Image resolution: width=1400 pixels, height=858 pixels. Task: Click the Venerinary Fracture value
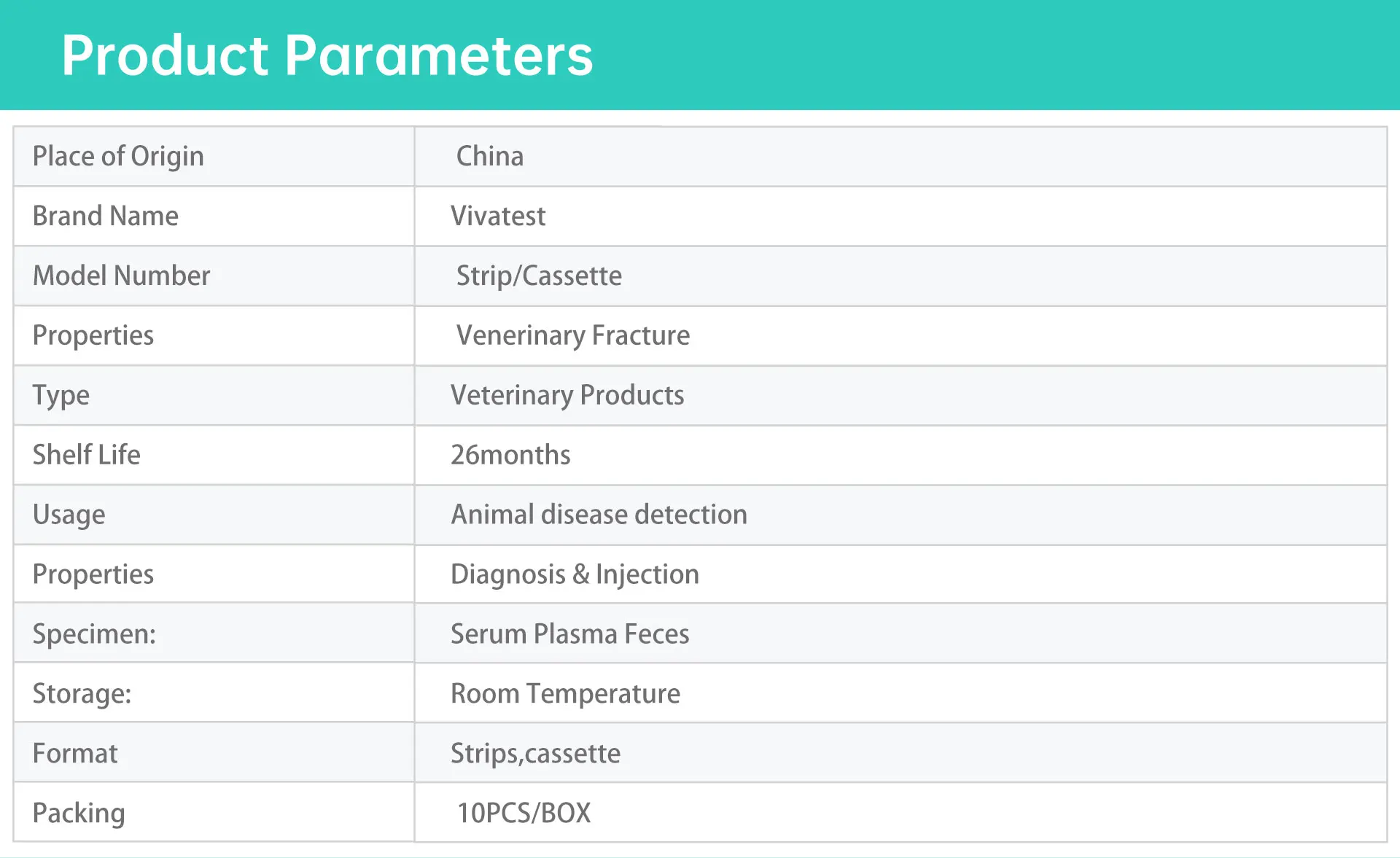click(x=572, y=336)
